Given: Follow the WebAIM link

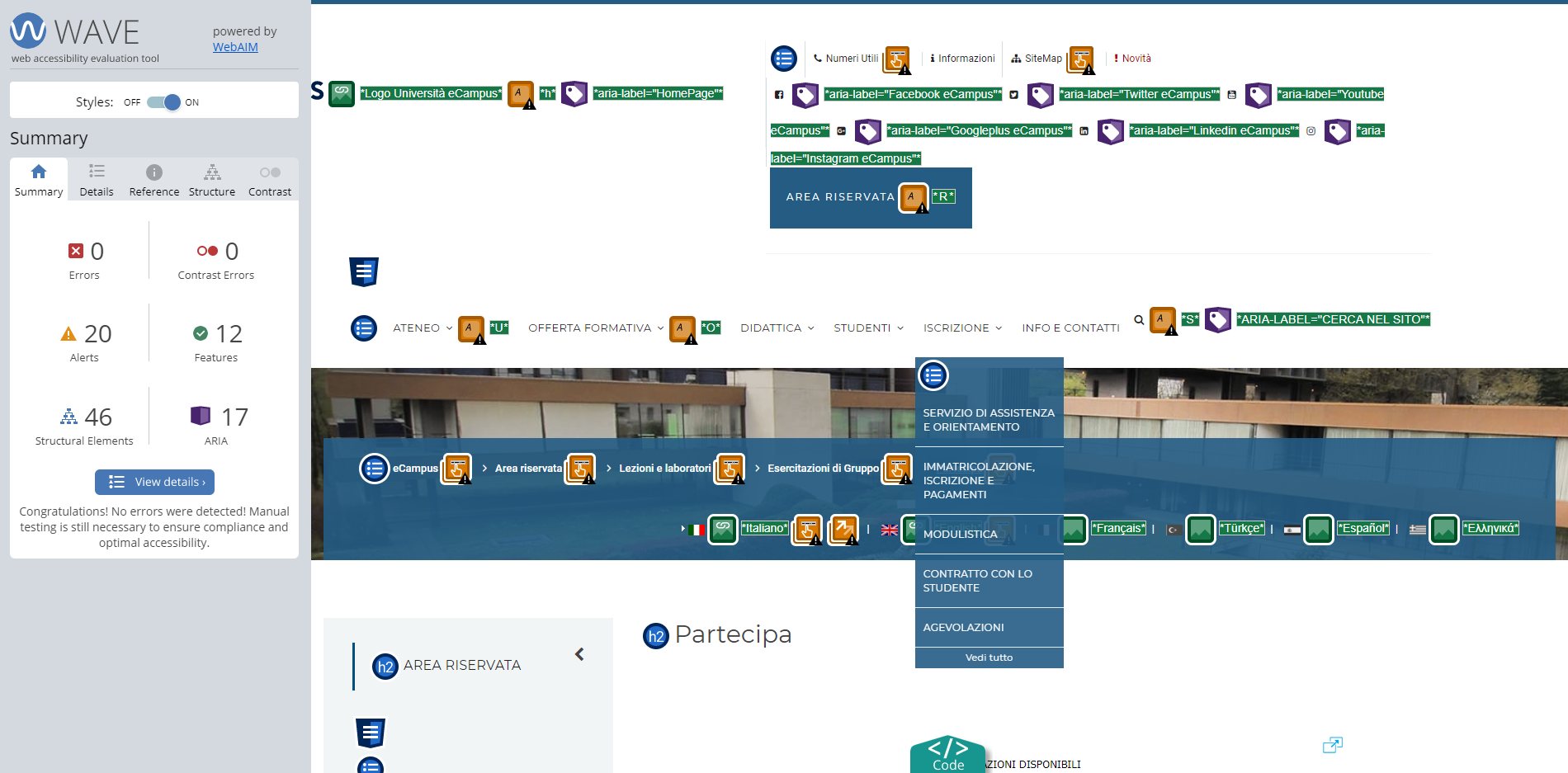Looking at the screenshot, I should click(235, 47).
